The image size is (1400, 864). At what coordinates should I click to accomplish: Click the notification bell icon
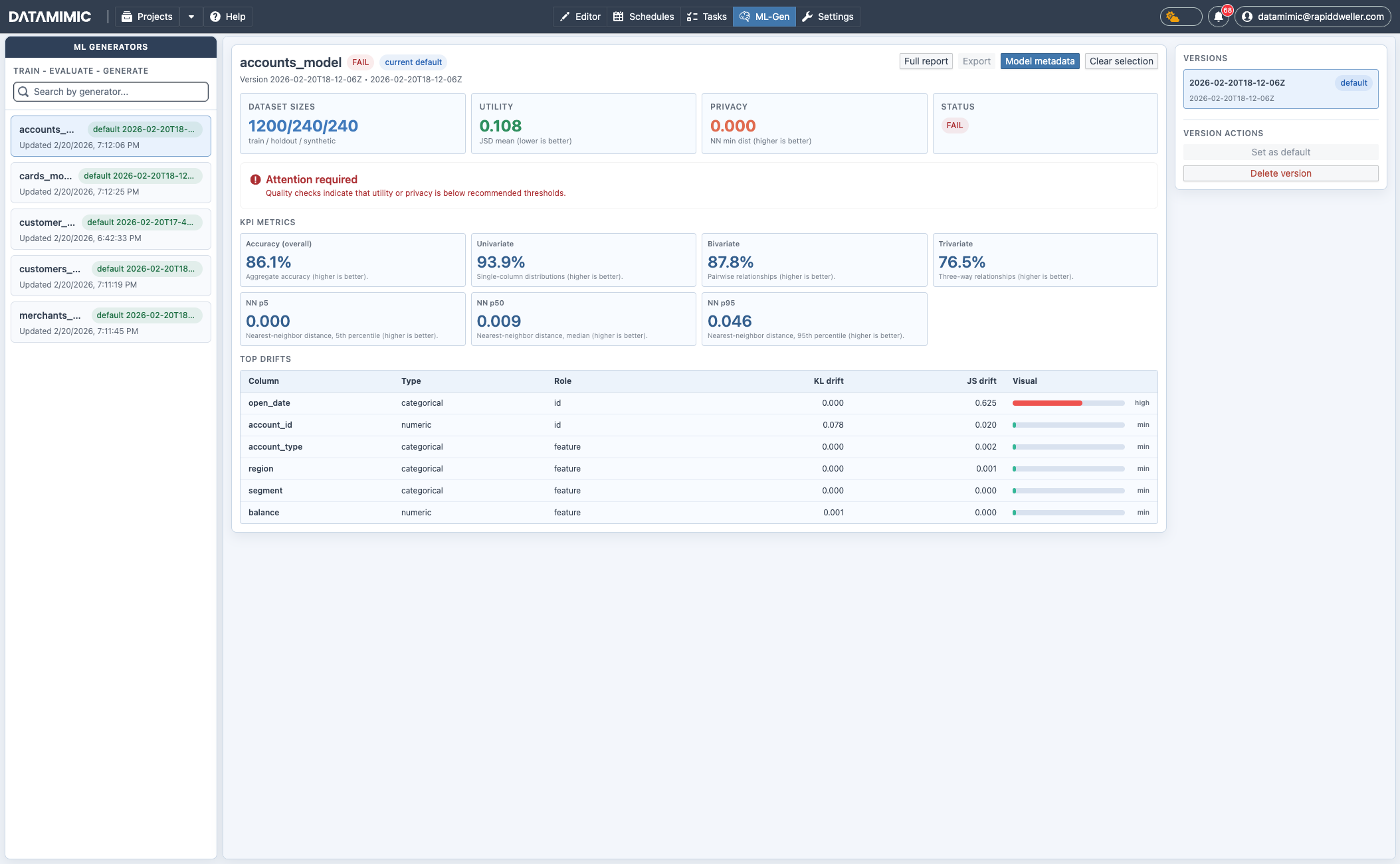pyautogui.click(x=1219, y=16)
